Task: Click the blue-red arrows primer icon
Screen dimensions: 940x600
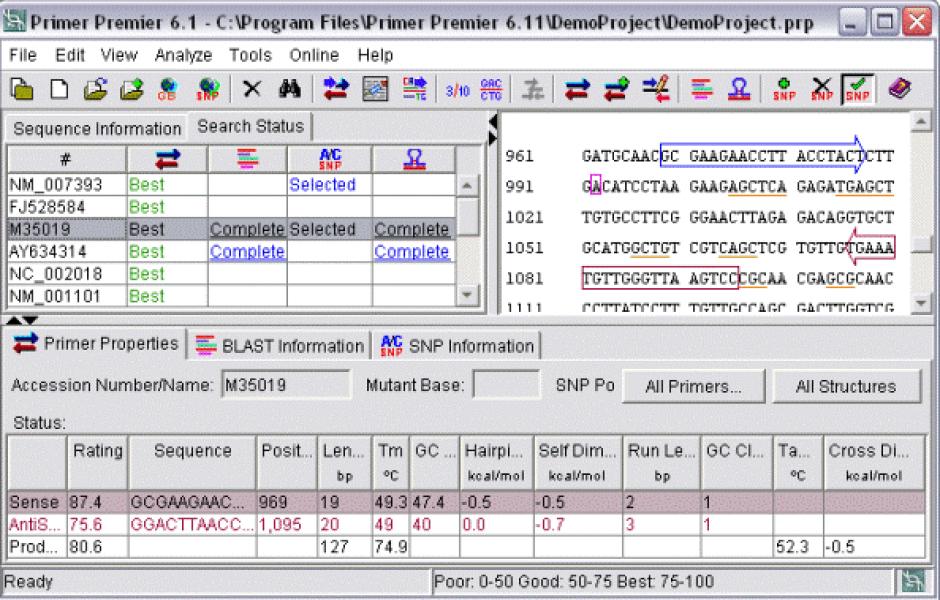Action: [577, 90]
